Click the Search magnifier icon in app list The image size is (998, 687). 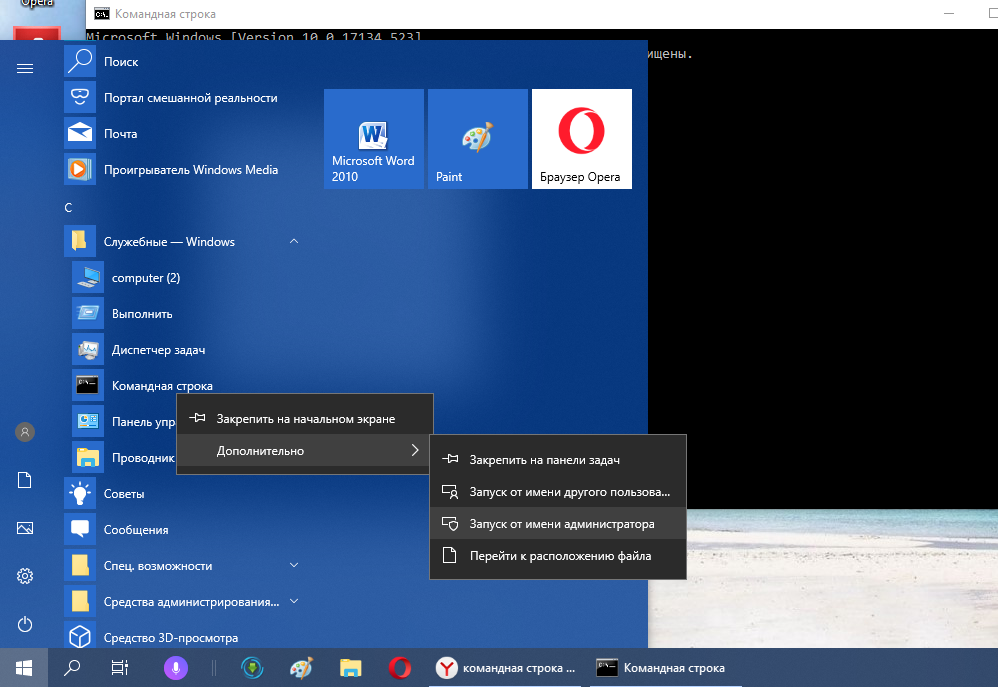point(80,61)
